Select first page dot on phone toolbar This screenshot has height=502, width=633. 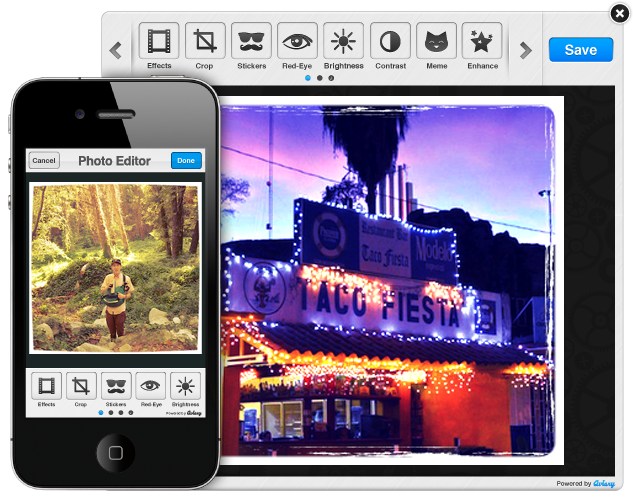click(x=101, y=412)
